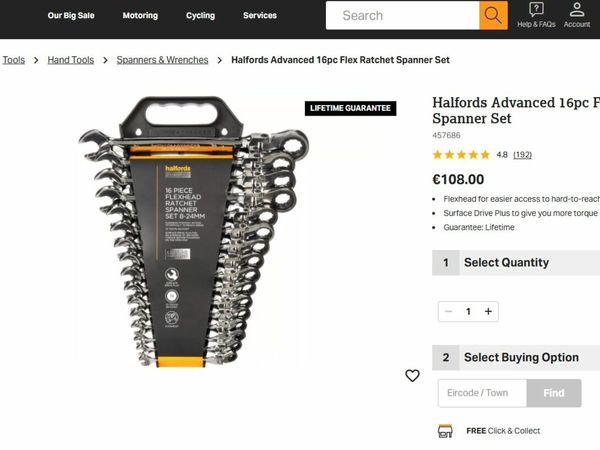The image size is (600, 450).
Task: Enlarge the spanner set product image
Action: click(x=194, y=232)
